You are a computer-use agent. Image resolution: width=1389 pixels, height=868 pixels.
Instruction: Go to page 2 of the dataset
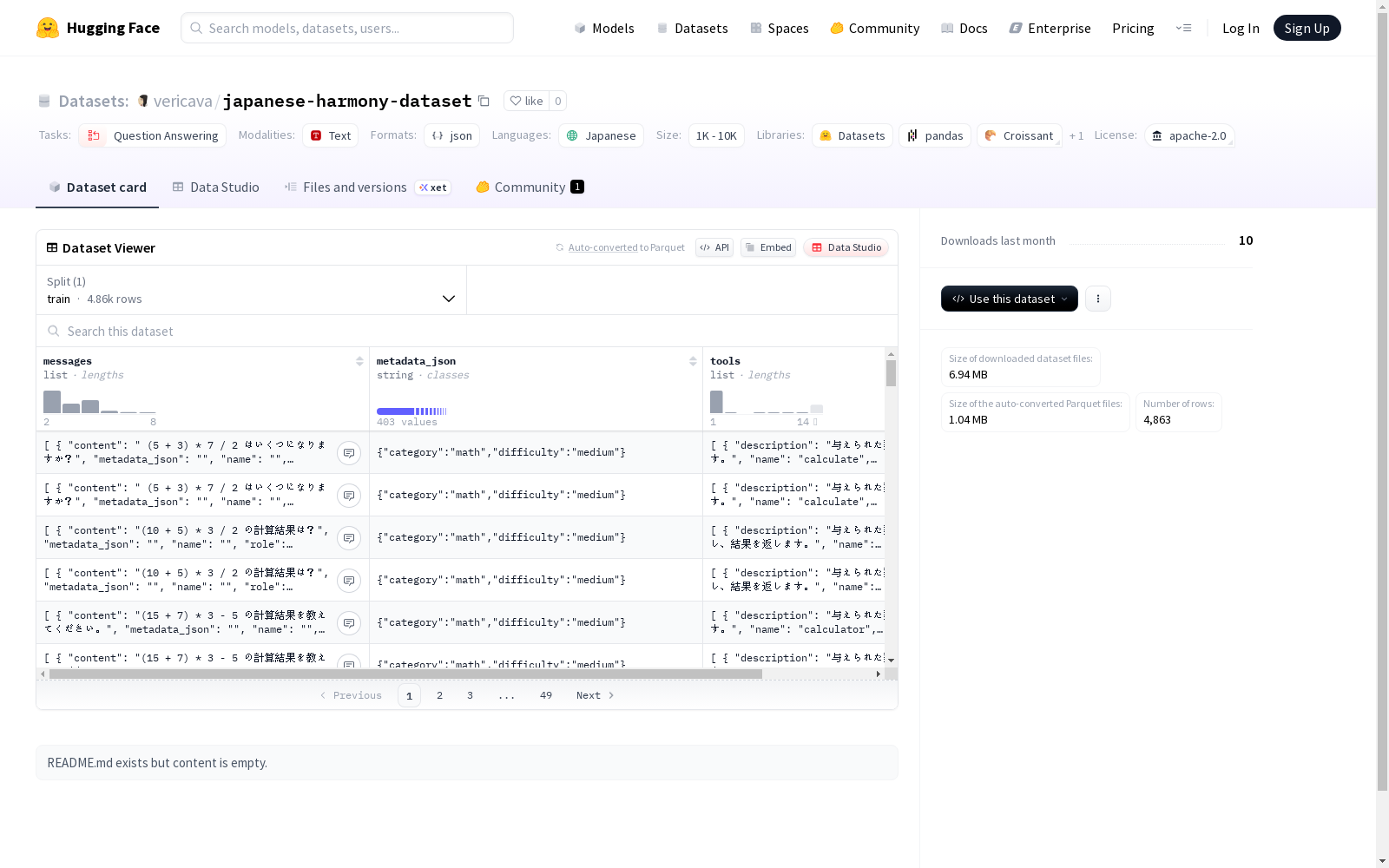click(x=439, y=695)
